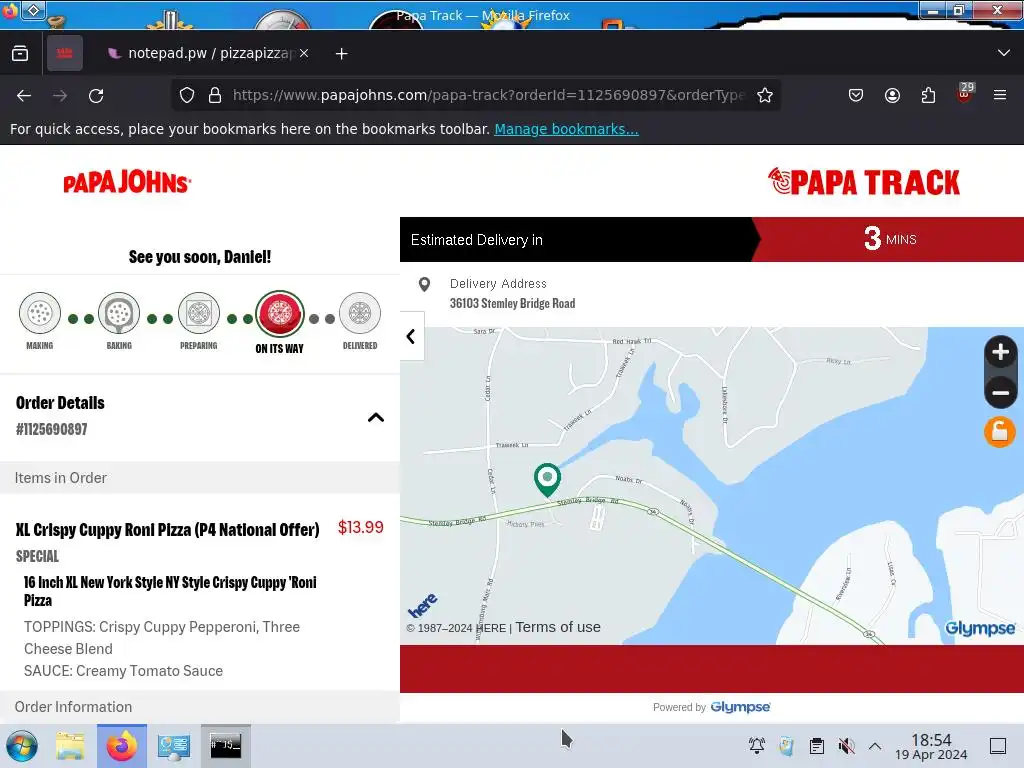Click the papajohns.com URL address bar
This screenshot has height=768, width=1024.
[x=488, y=95]
